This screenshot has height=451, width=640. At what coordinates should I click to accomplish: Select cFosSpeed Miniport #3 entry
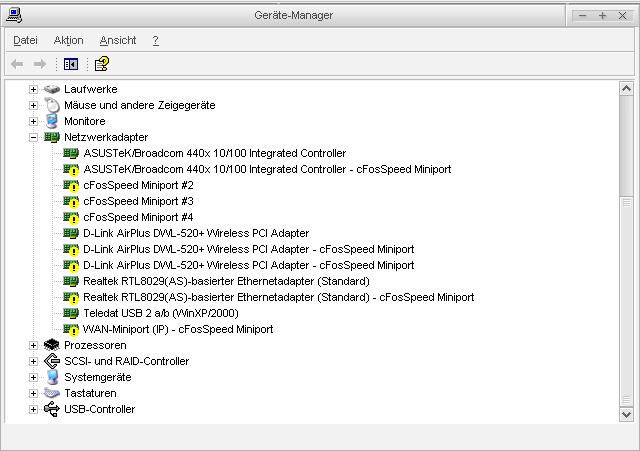point(138,201)
